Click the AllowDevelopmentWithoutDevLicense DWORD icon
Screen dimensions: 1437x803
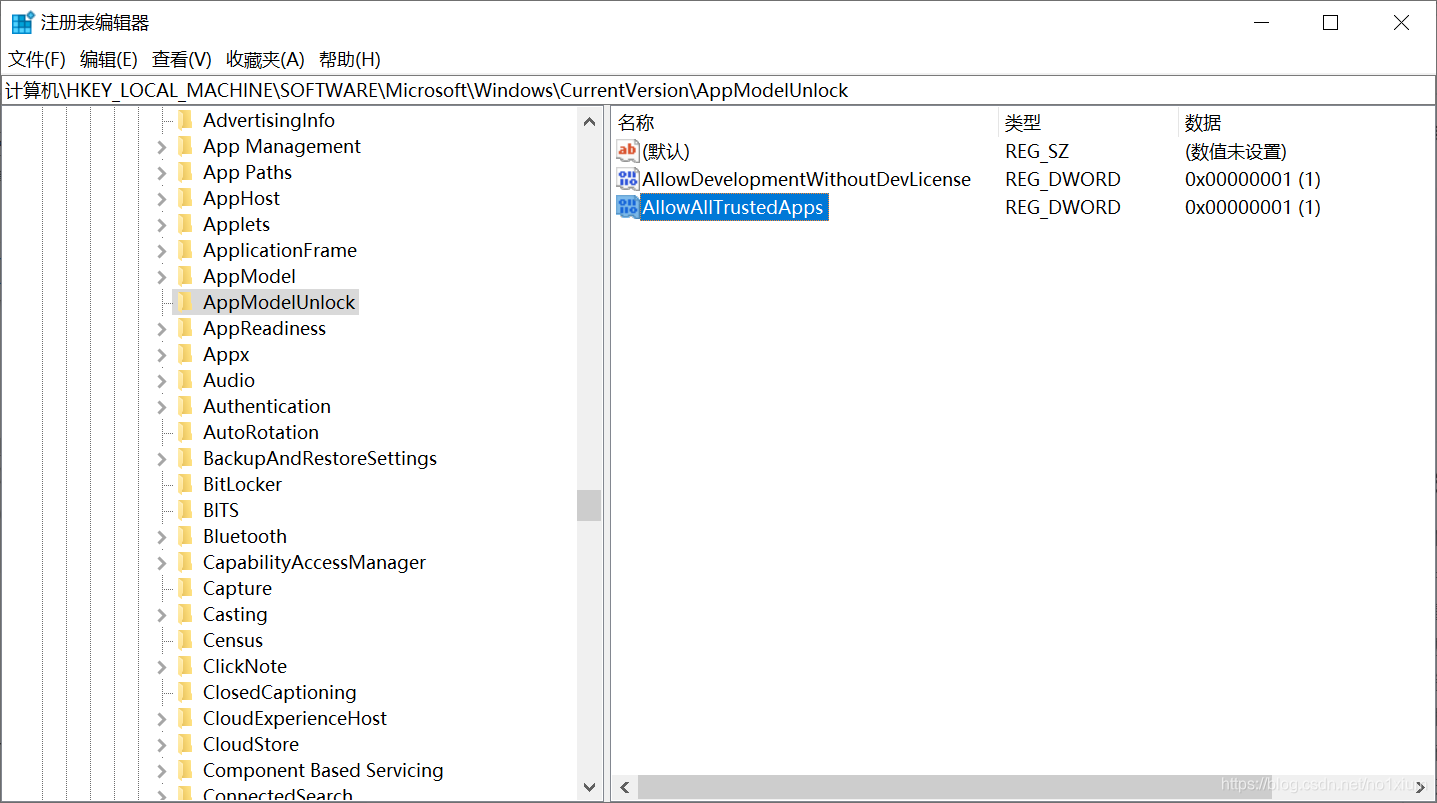627,180
